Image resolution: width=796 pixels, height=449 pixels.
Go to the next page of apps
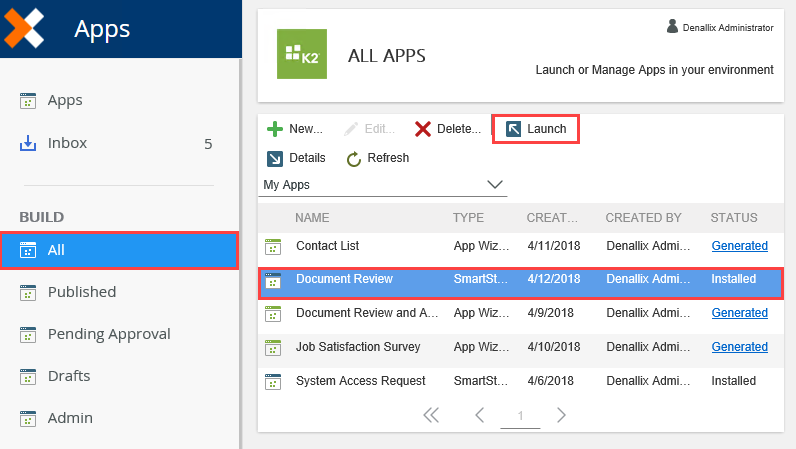coord(561,415)
